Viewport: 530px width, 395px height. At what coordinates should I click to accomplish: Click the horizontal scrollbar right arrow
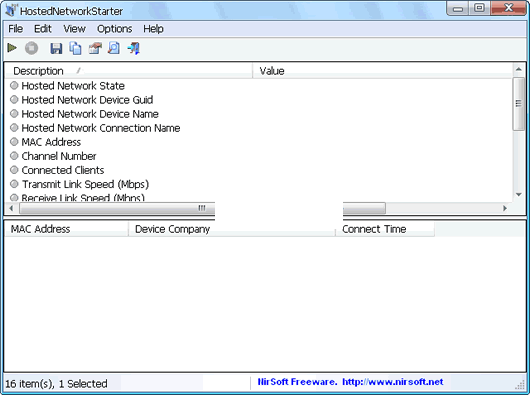tap(505, 208)
